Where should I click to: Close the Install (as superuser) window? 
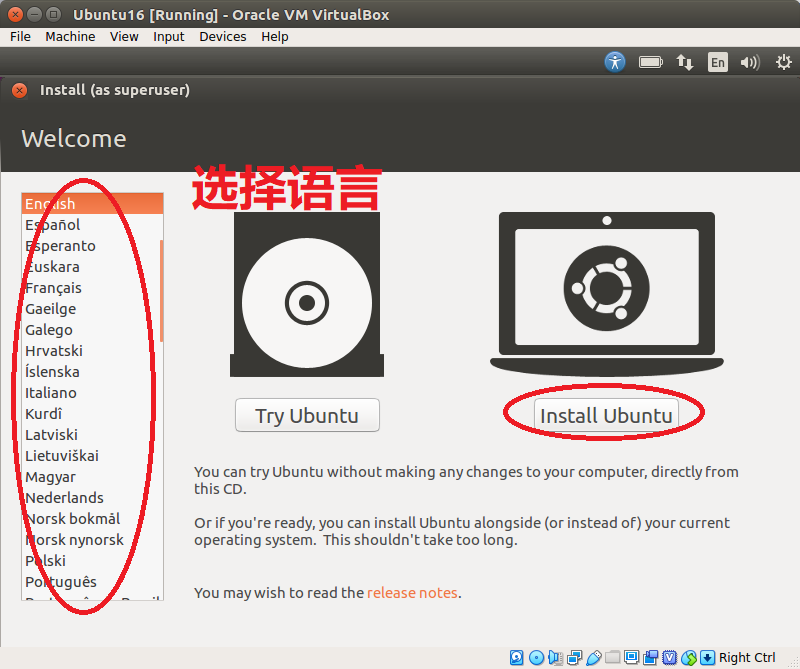(x=19, y=90)
